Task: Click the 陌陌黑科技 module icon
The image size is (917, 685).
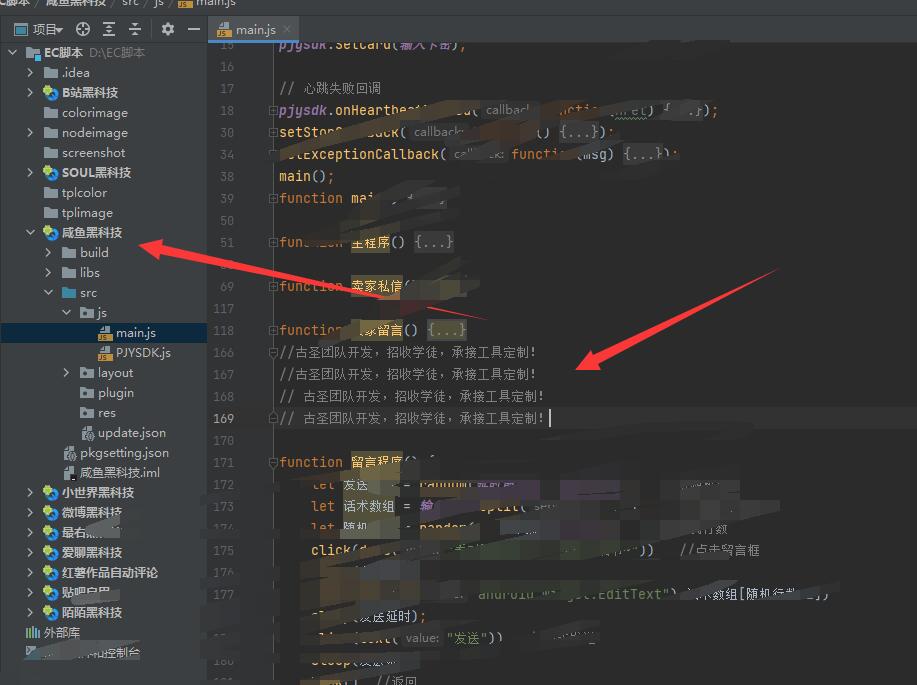Action: click(50, 612)
